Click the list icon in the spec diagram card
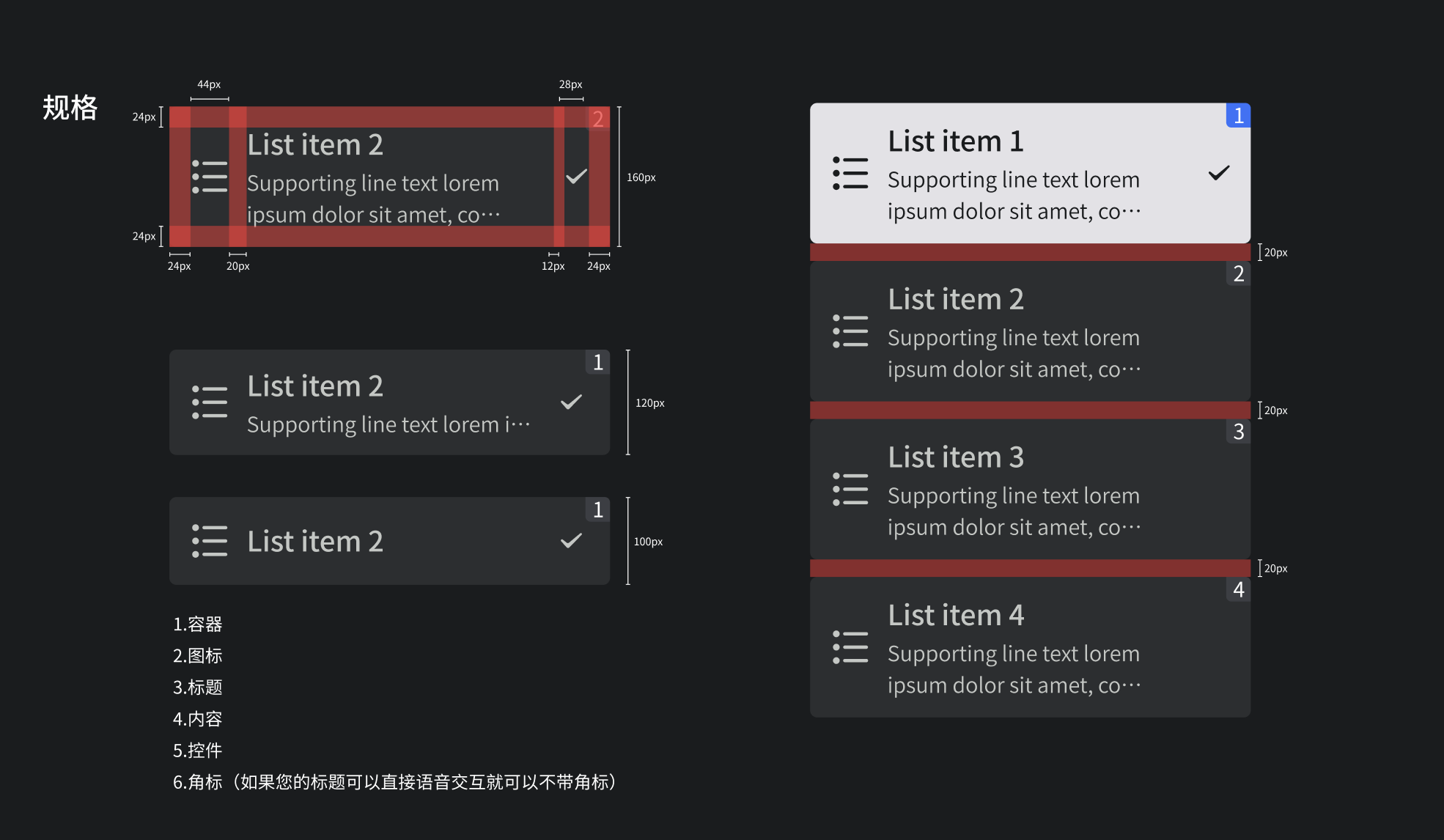 click(210, 177)
